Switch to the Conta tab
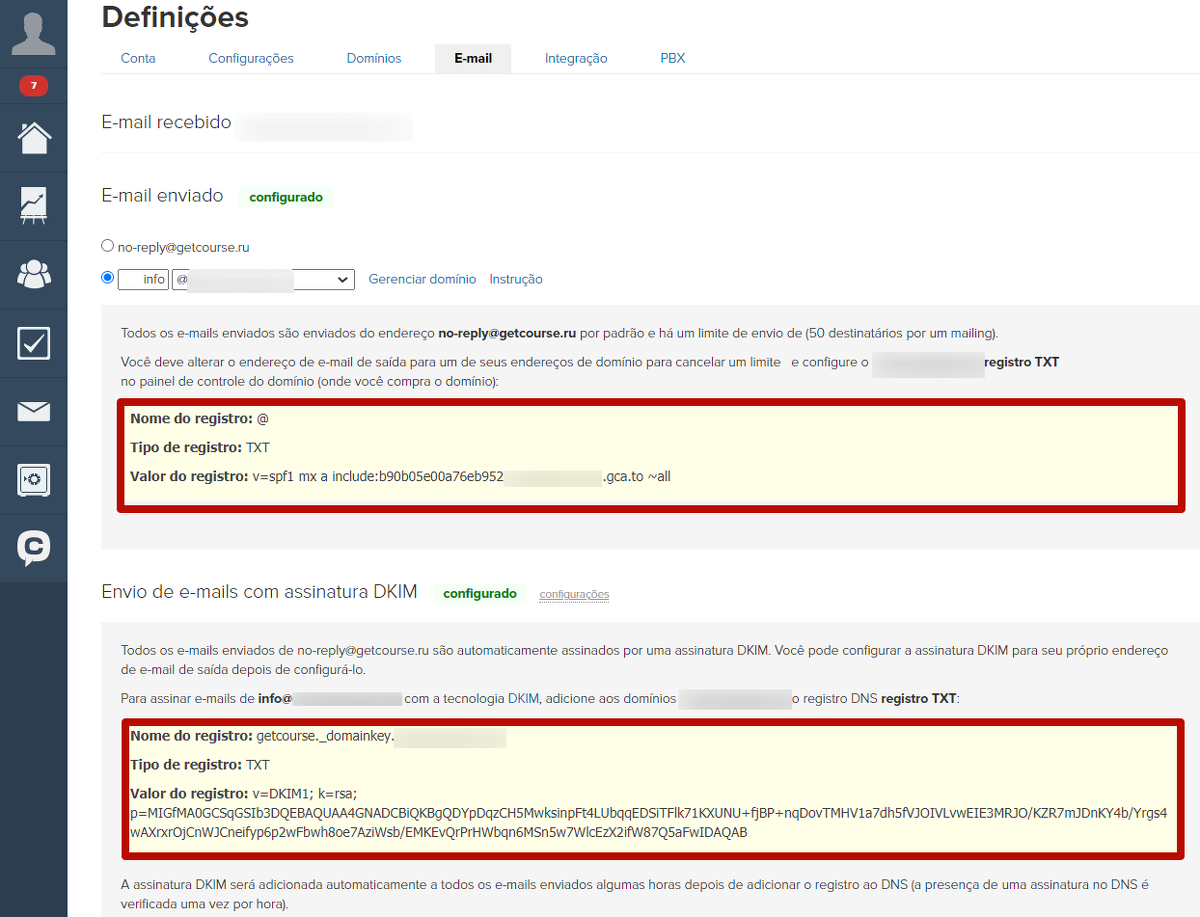This screenshot has width=1200, height=917. point(138,58)
